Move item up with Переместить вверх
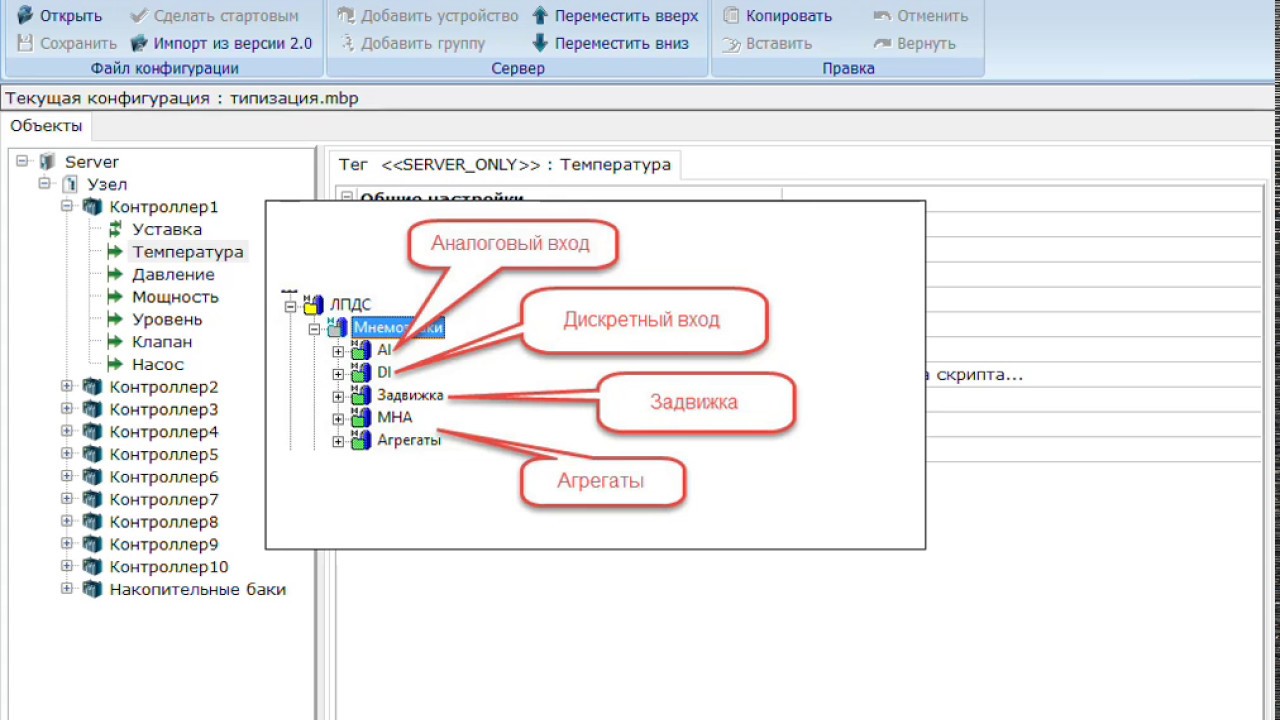Viewport: 1280px width, 720px height. [x=615, y=16]
